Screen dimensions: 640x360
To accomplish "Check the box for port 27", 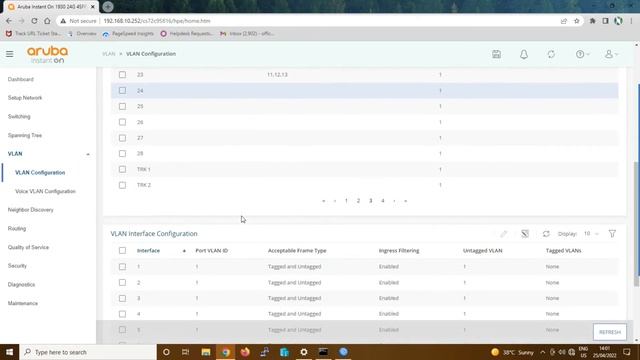I will 122,138.
